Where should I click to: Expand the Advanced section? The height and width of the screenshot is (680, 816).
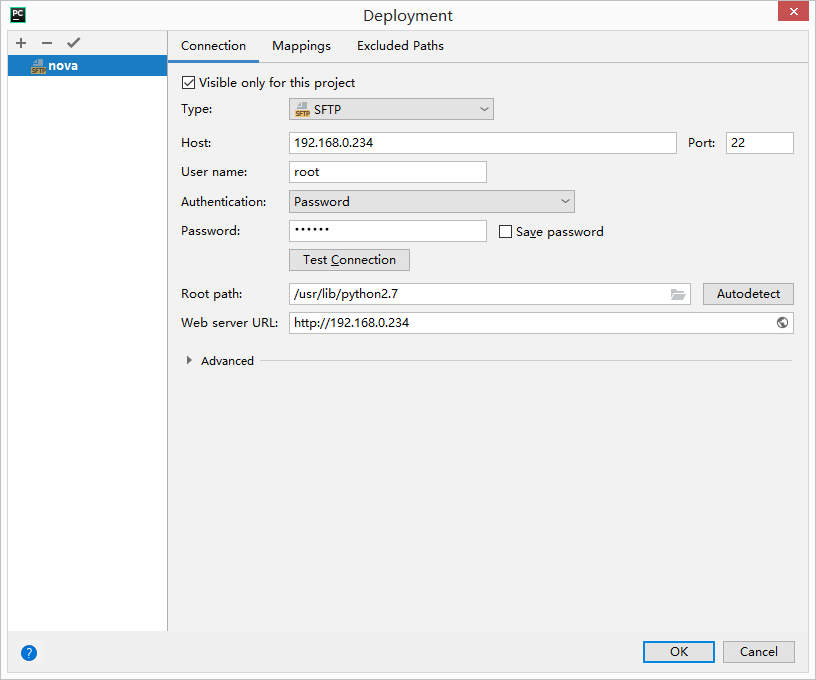pos(189,360)
